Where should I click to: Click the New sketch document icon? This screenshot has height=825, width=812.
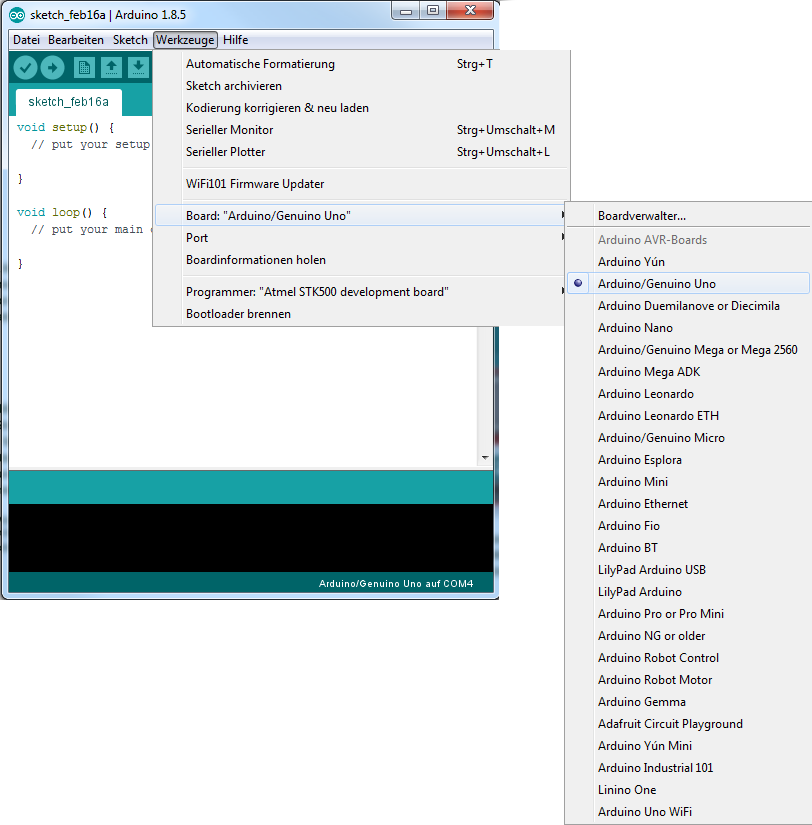pos(84,68)
